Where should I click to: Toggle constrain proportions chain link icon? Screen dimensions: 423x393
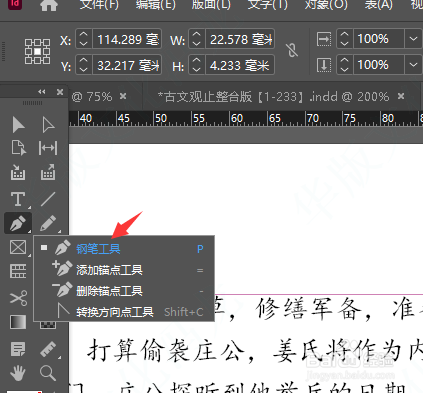tap(292, 51)
